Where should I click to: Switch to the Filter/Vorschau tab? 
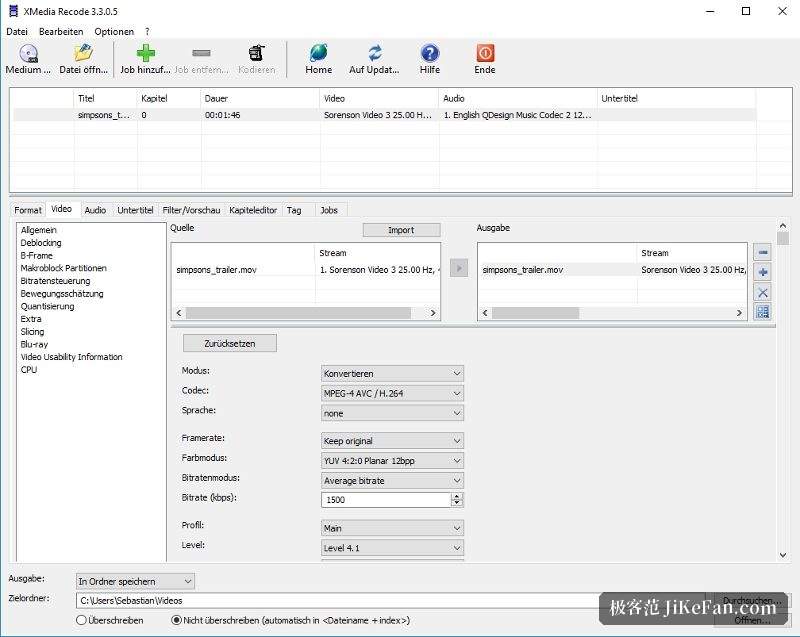[191, 210]
